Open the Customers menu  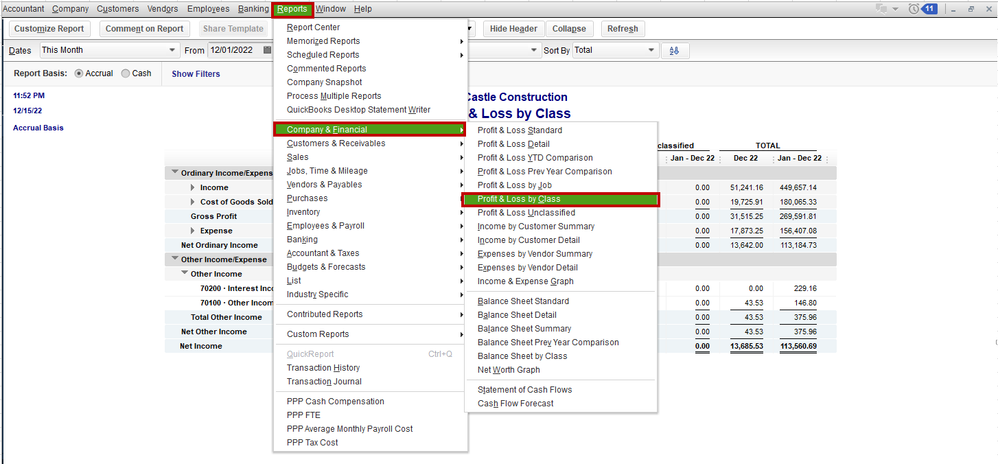[x=118, y=9]
